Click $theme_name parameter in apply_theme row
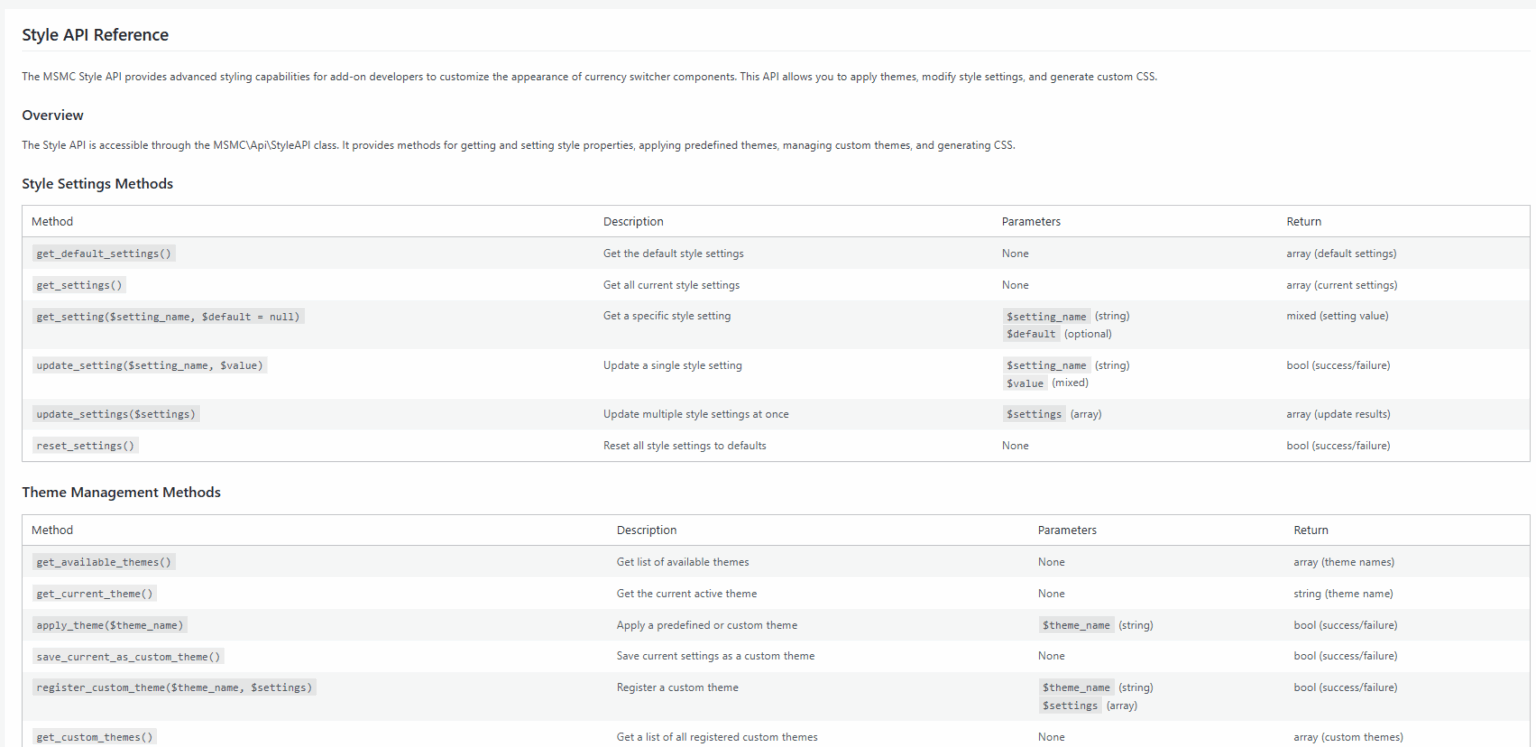This screenshot has height=747, width=1536. 1075,625
